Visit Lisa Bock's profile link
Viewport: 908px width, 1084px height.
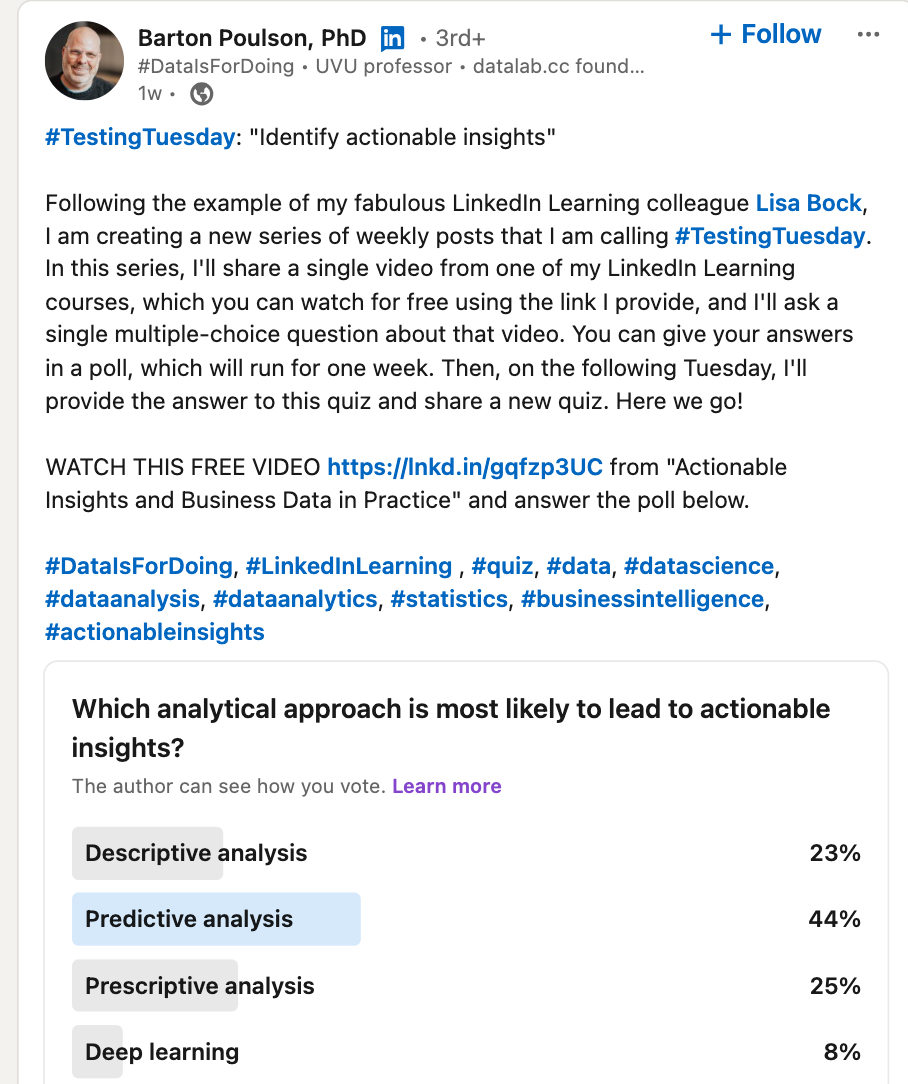coord(808,203)
